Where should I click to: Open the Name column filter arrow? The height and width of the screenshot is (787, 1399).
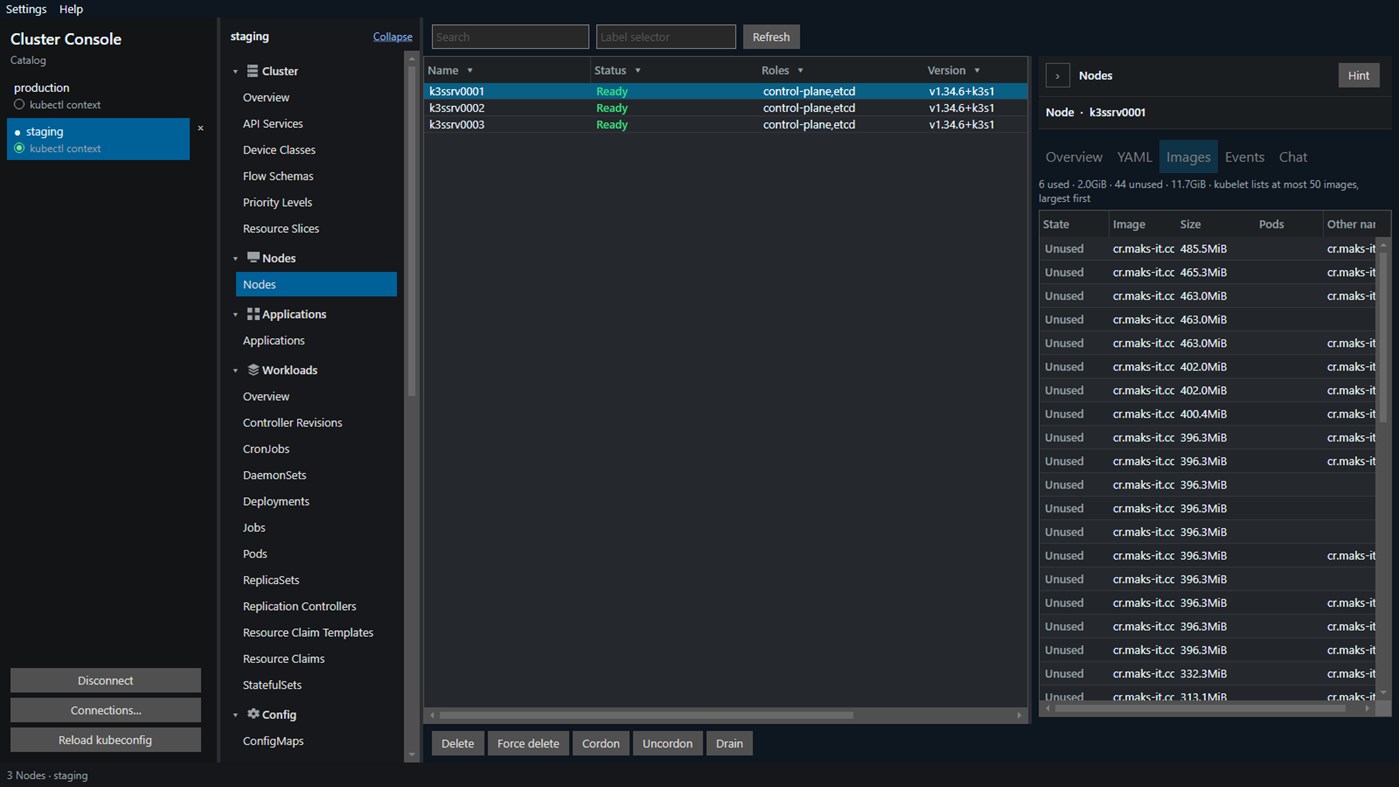coord(470,71)
